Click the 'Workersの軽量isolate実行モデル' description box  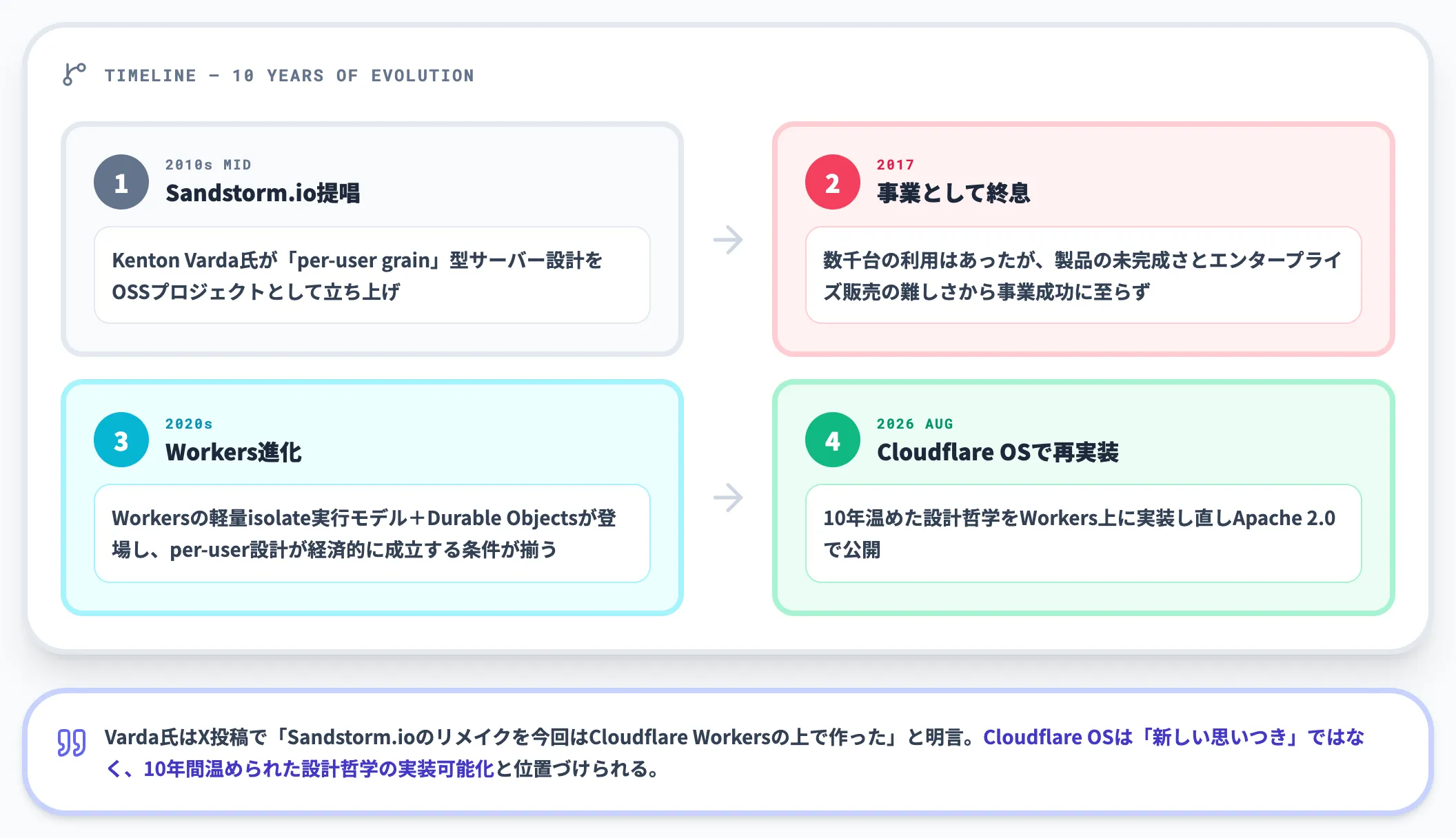tap(372, 533)
